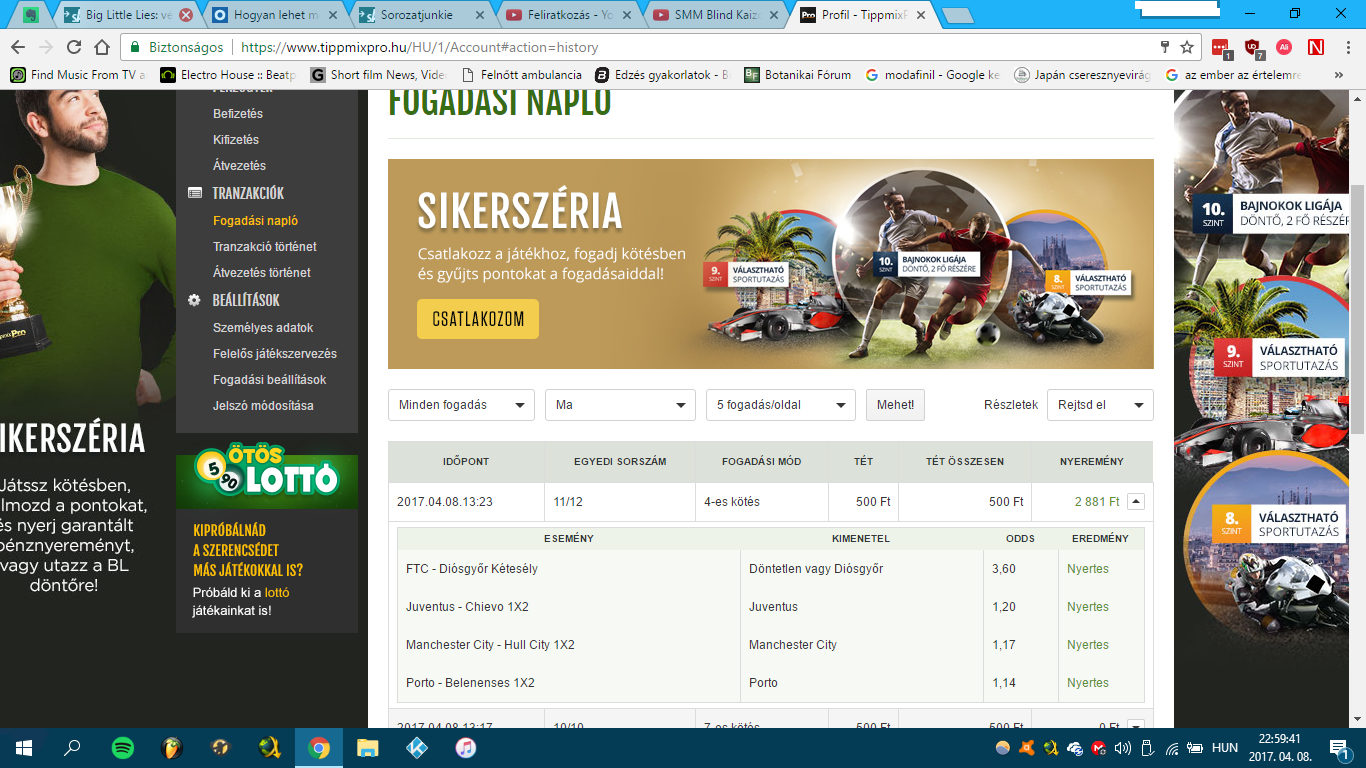
Task: Click the Mehet! button
Action: pyautogui.click(x=895, y=405)
